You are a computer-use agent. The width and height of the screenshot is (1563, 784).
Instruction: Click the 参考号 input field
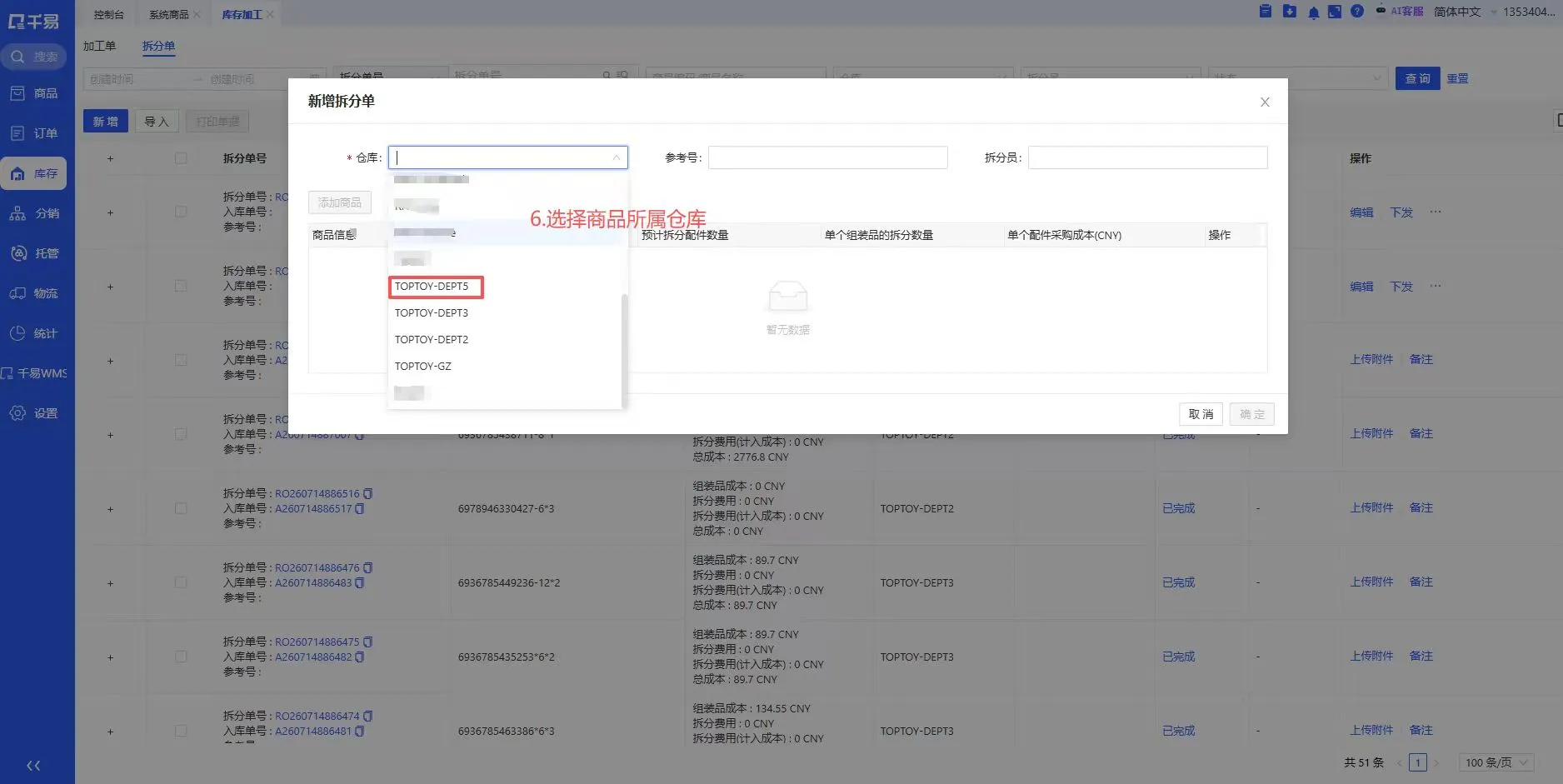[x=827, y=157]
